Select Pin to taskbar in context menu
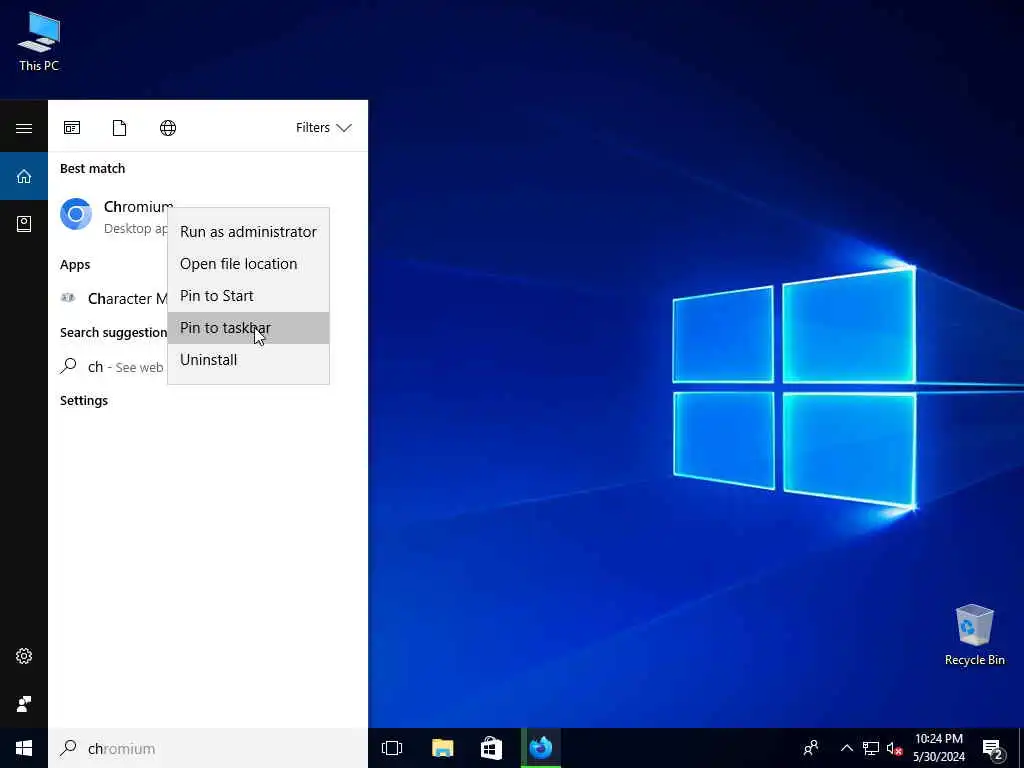 click(248, 328)
